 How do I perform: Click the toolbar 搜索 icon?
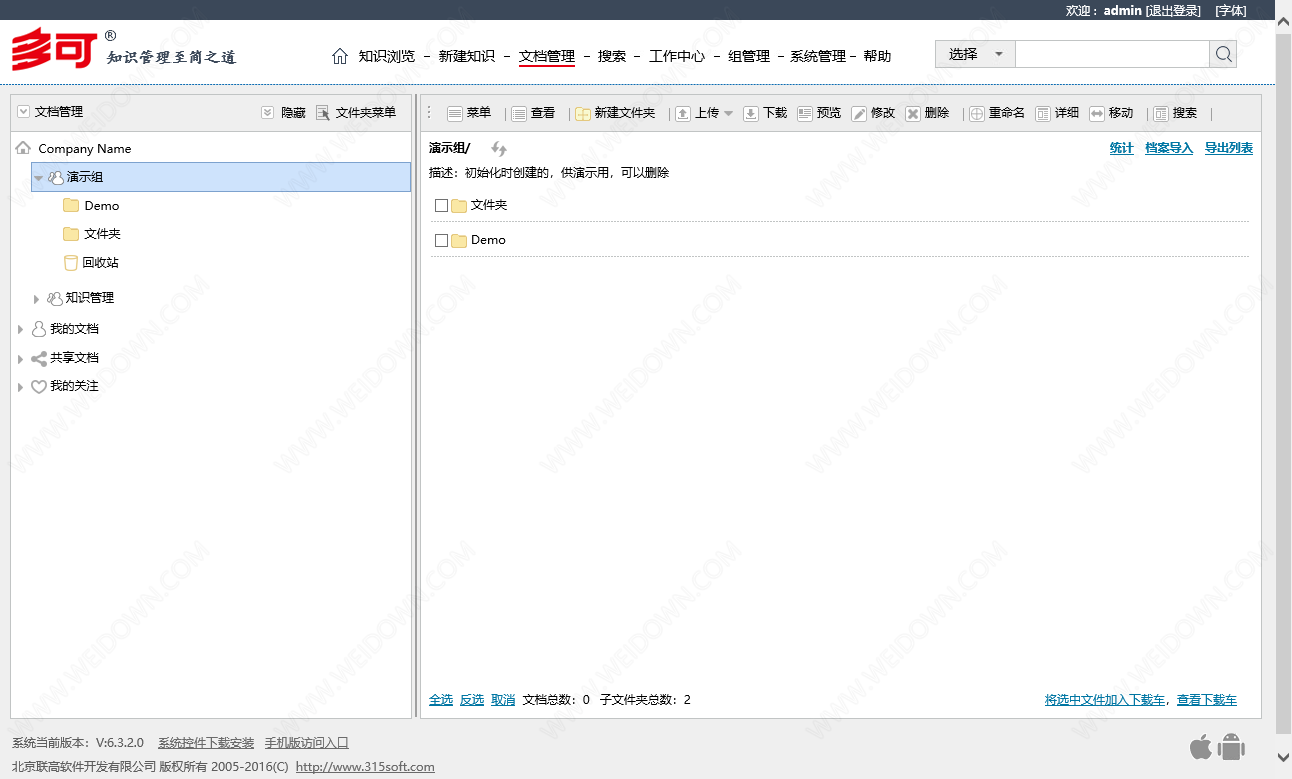click(1161, 114)
